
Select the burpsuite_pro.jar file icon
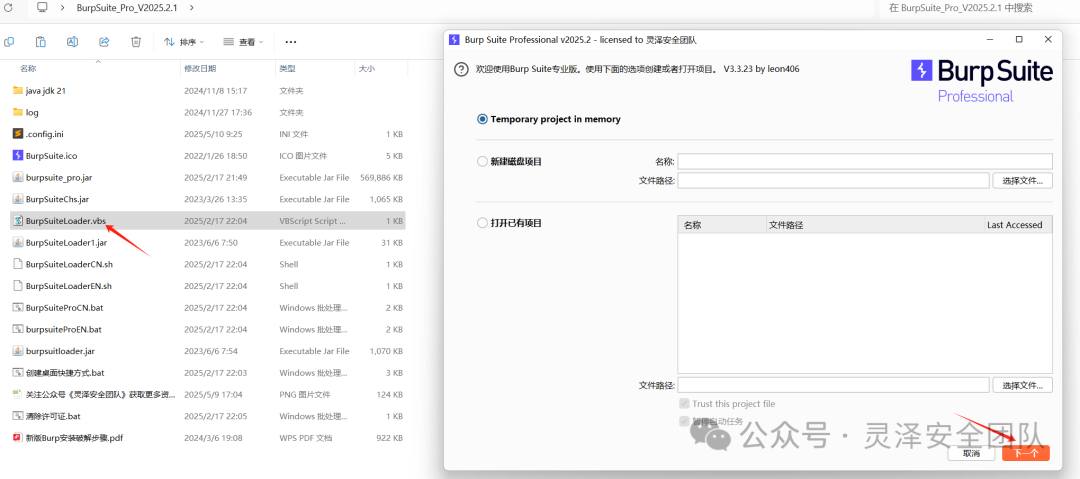[18, 177]
